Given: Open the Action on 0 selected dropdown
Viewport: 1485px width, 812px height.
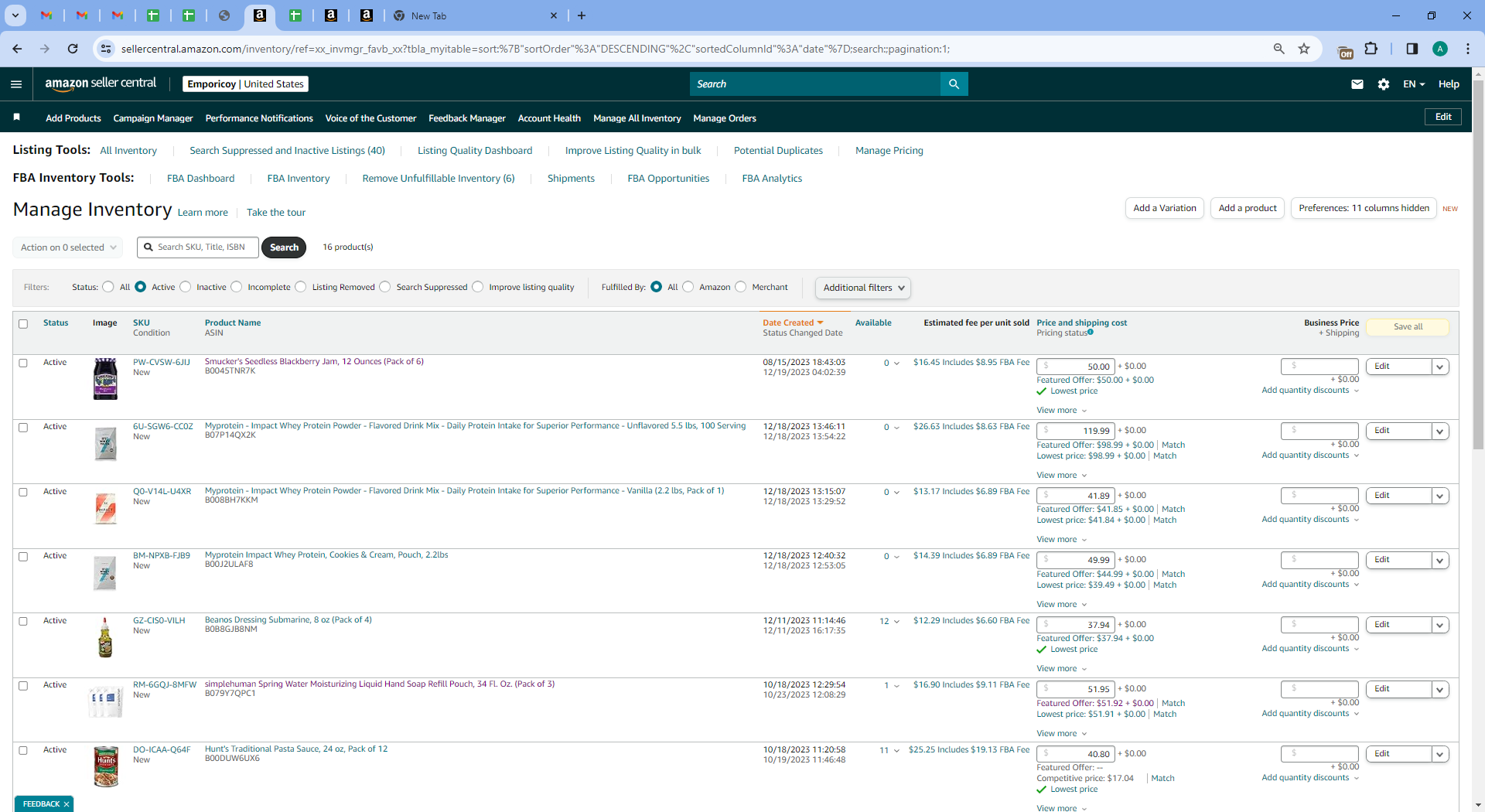Looking at the screenshot, I should (x=68, y=247).
